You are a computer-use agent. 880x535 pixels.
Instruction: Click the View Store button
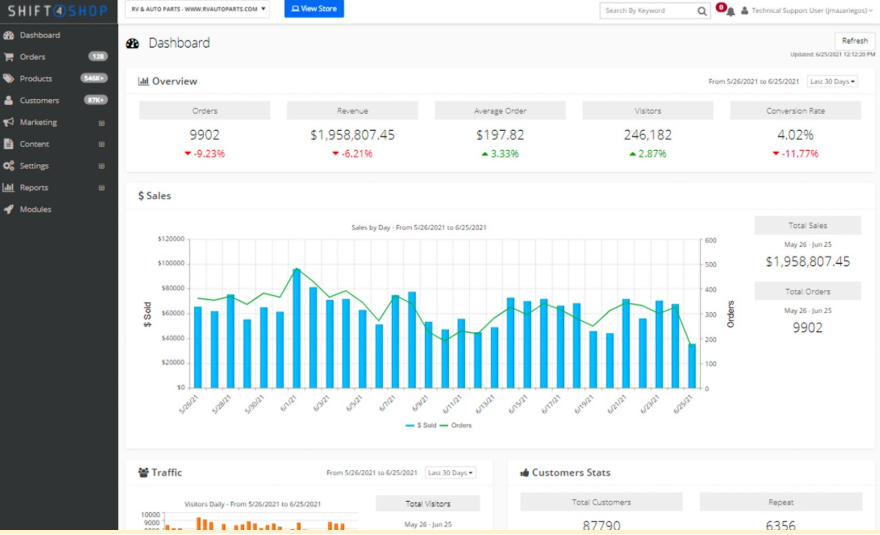(x=314, y=8)
